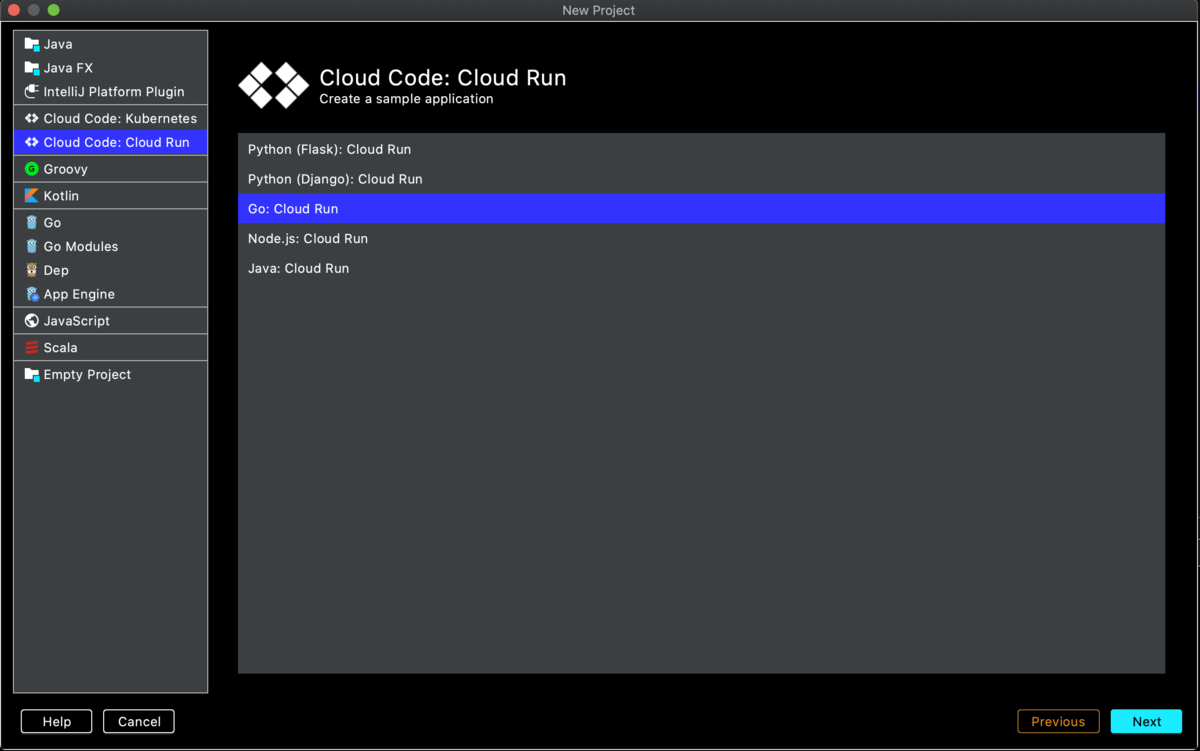Viewport: 1200px width, 751px height.
Task: Go back with the Previous button
Action: click(1058, 722)
